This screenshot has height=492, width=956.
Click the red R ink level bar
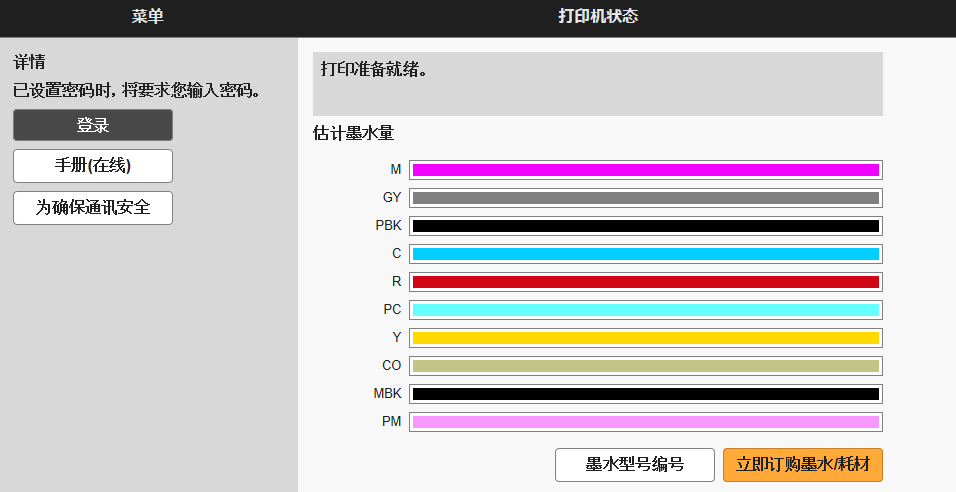(645, 282)
